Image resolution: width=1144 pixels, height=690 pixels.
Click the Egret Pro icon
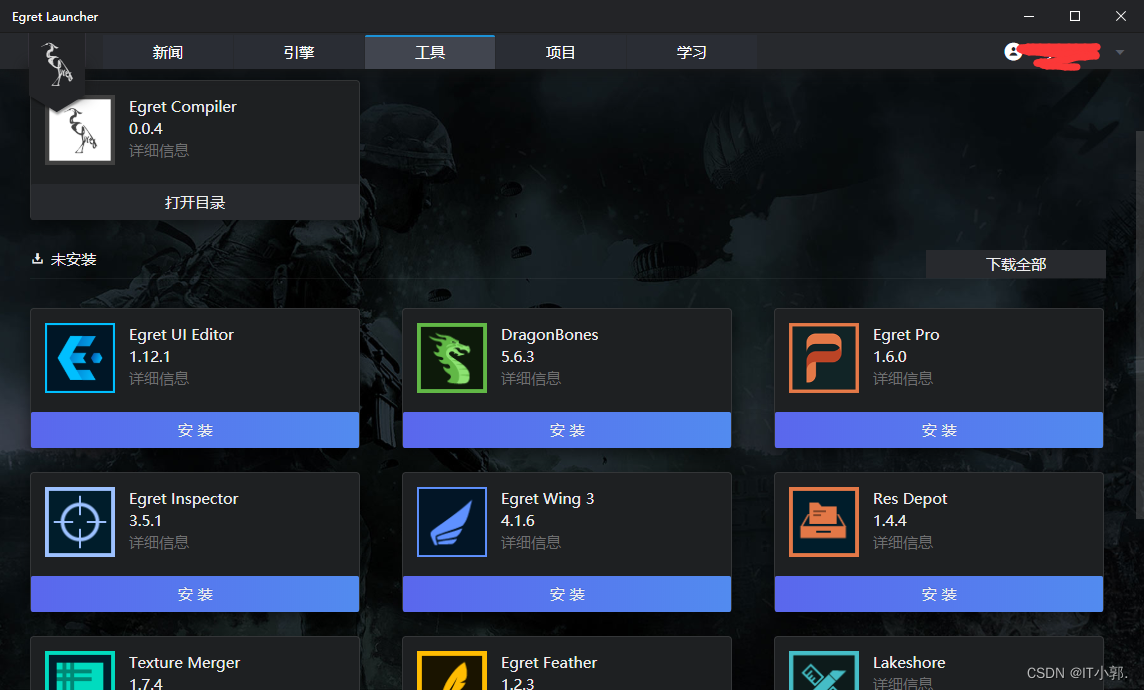tap(824, 358)
